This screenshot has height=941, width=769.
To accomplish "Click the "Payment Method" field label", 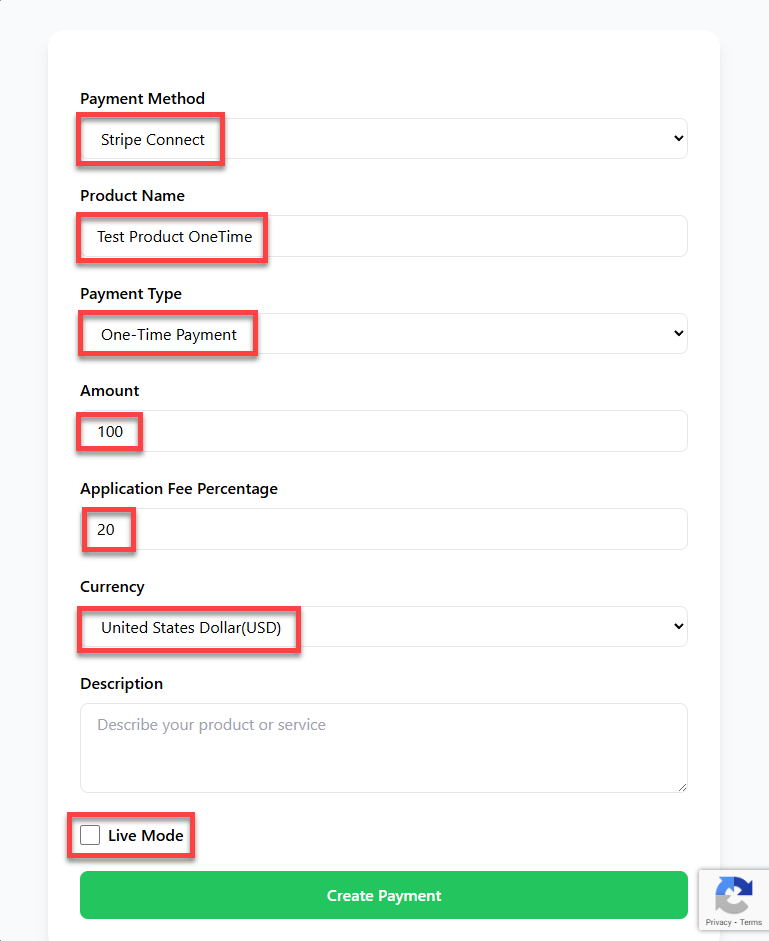I will click(142, 99).
